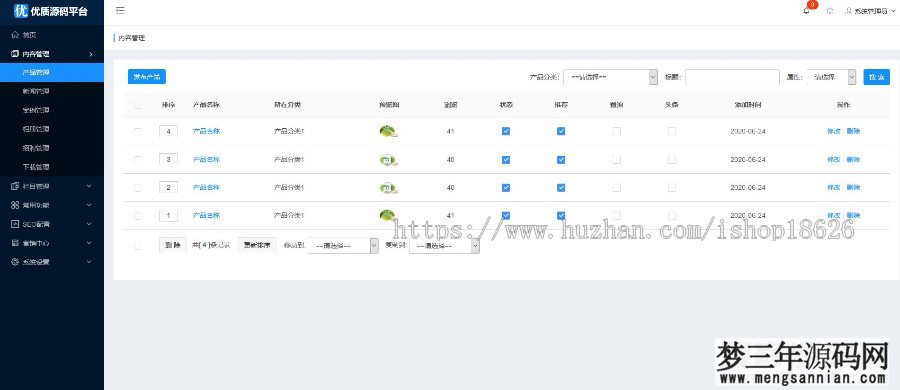
Task: Click delete link in sort 4 row
Action: [x=853, y=132]
